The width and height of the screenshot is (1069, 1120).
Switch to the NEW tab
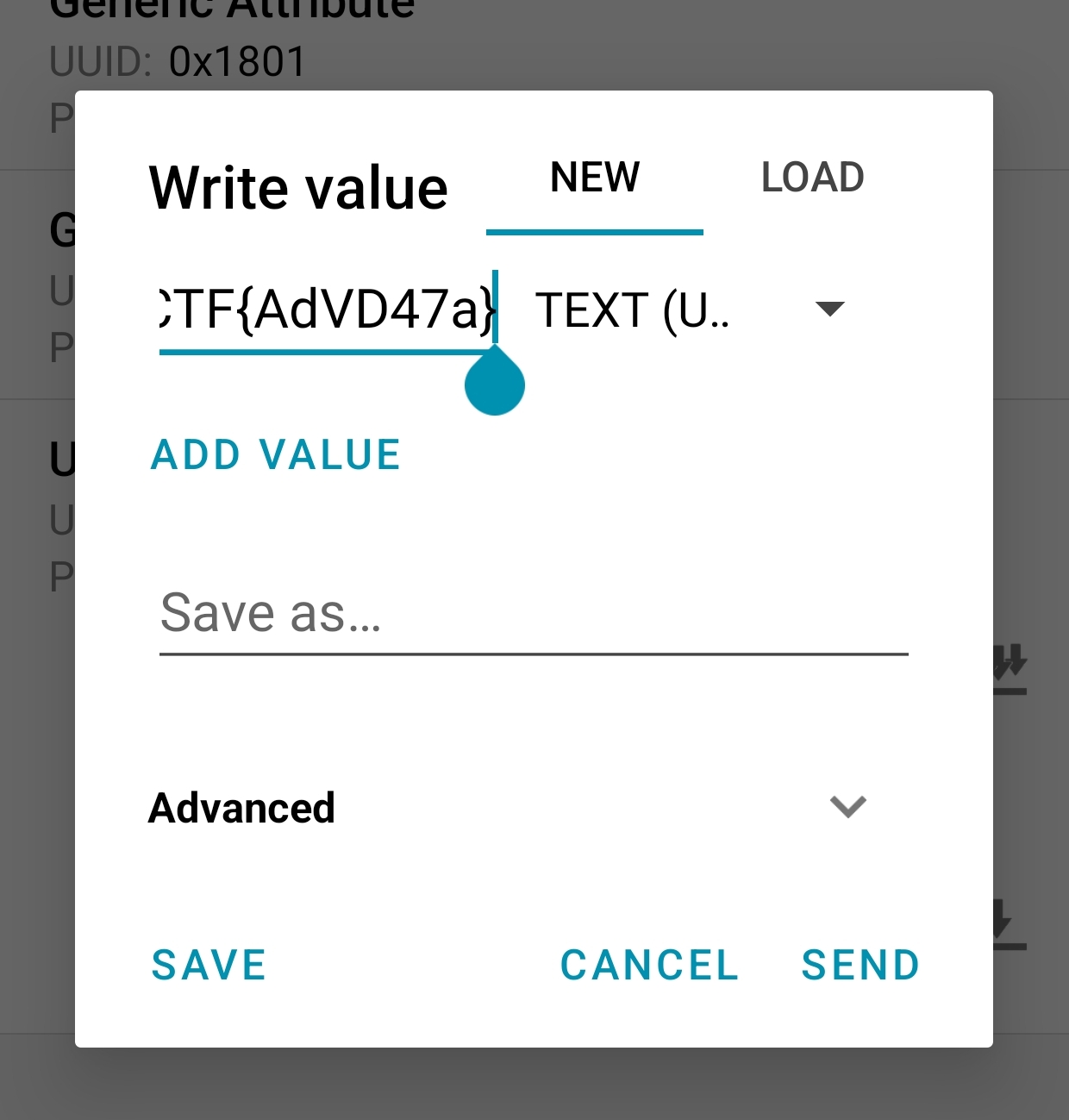[595, 178]
